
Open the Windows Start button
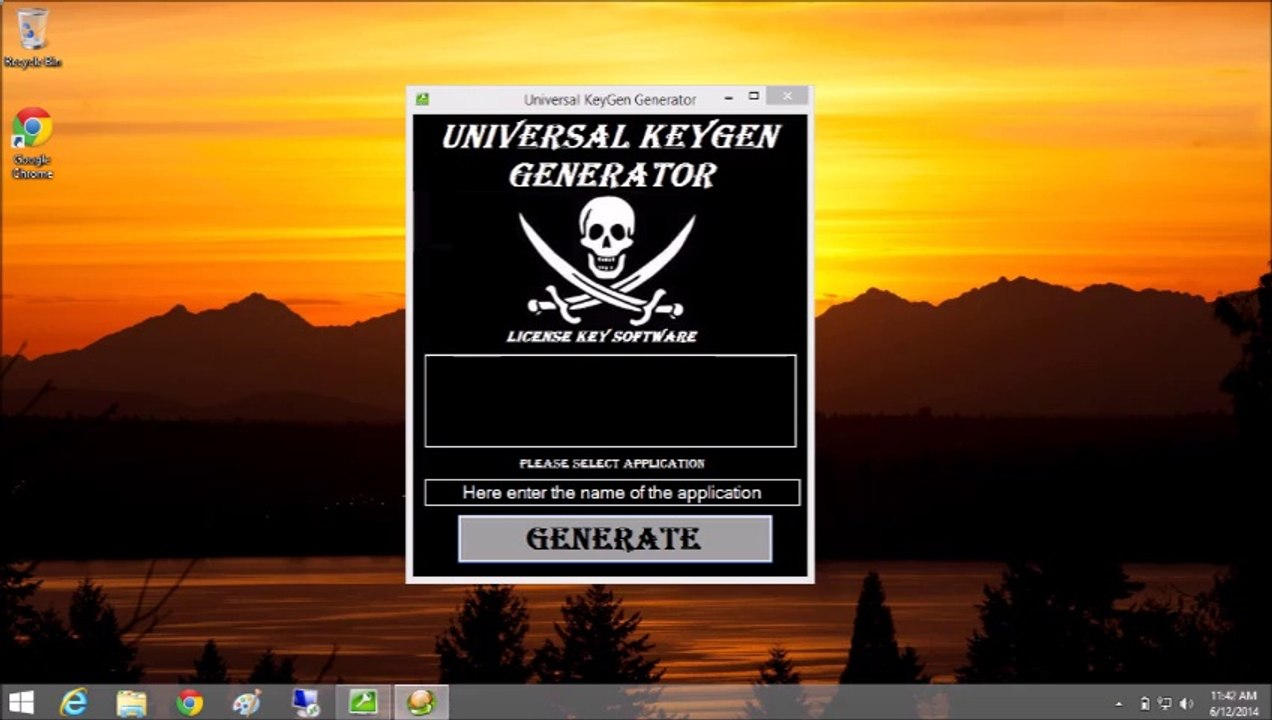point(21,702)
